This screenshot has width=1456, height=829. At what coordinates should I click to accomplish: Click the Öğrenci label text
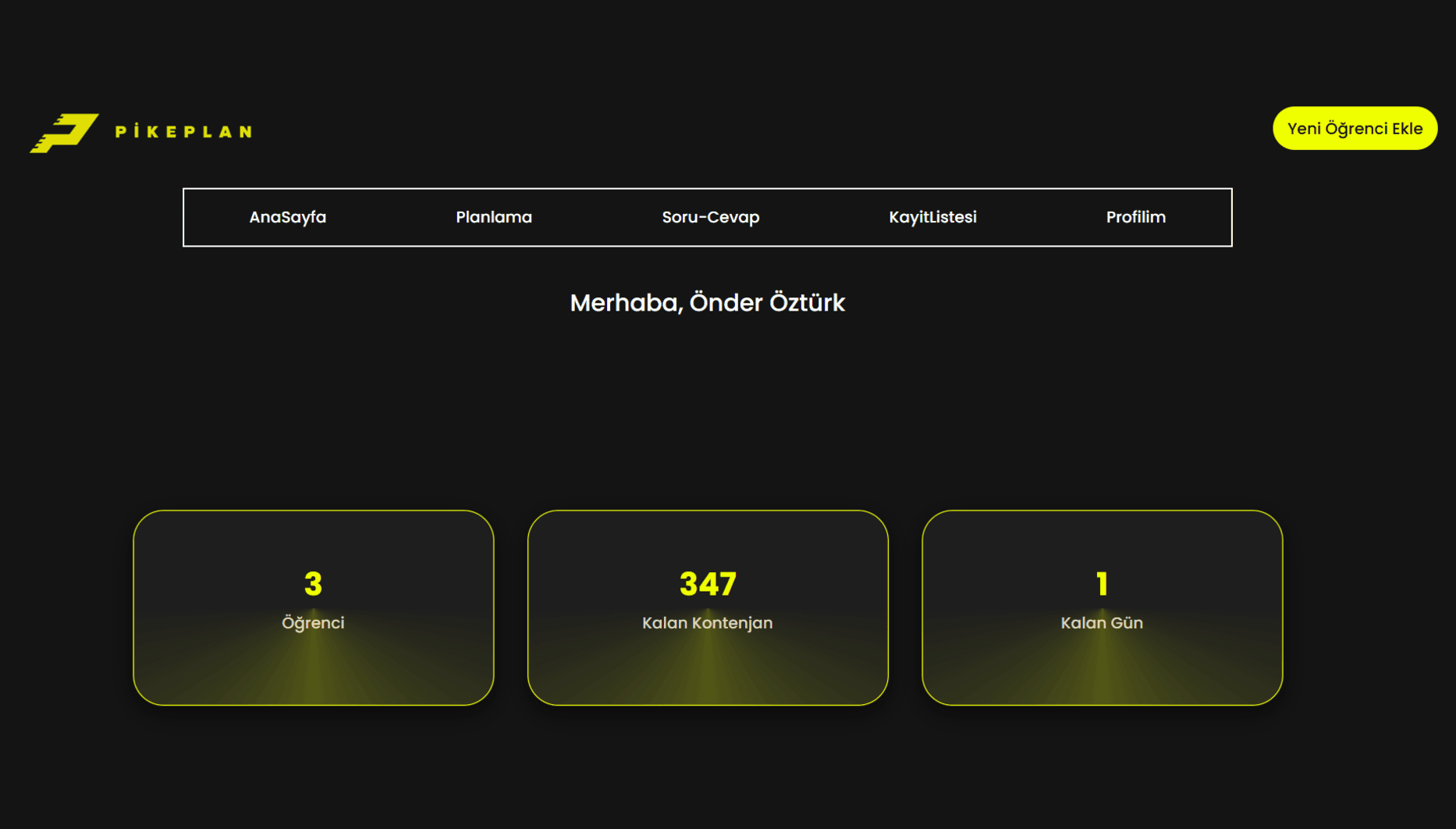[313, 623]
